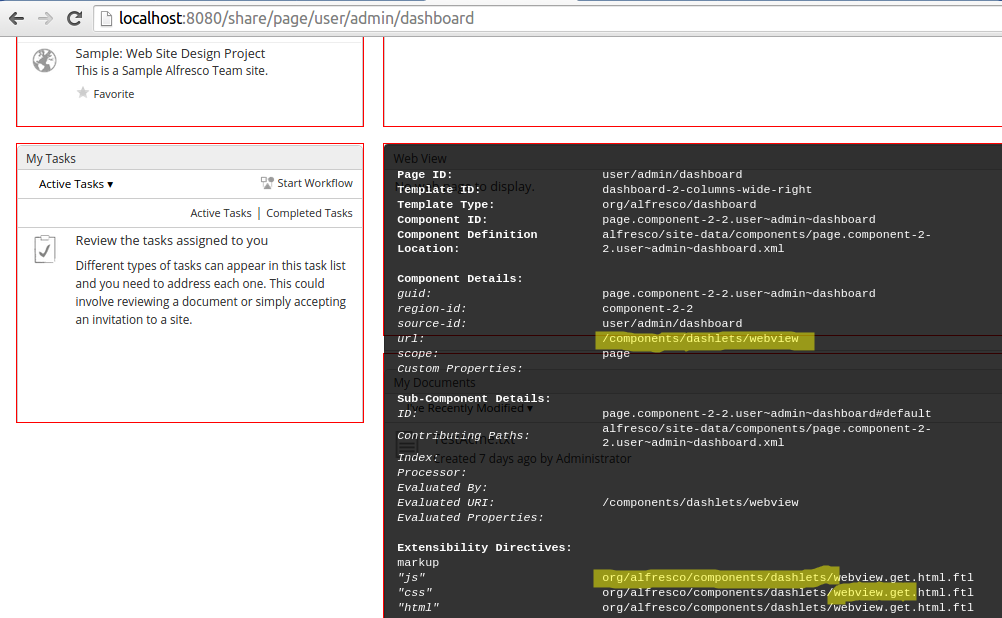The height and width of the screenshot is (618, 1002).
Task: Click the browser back arrow
Action: pyautogui.click(x=17, y=18)
